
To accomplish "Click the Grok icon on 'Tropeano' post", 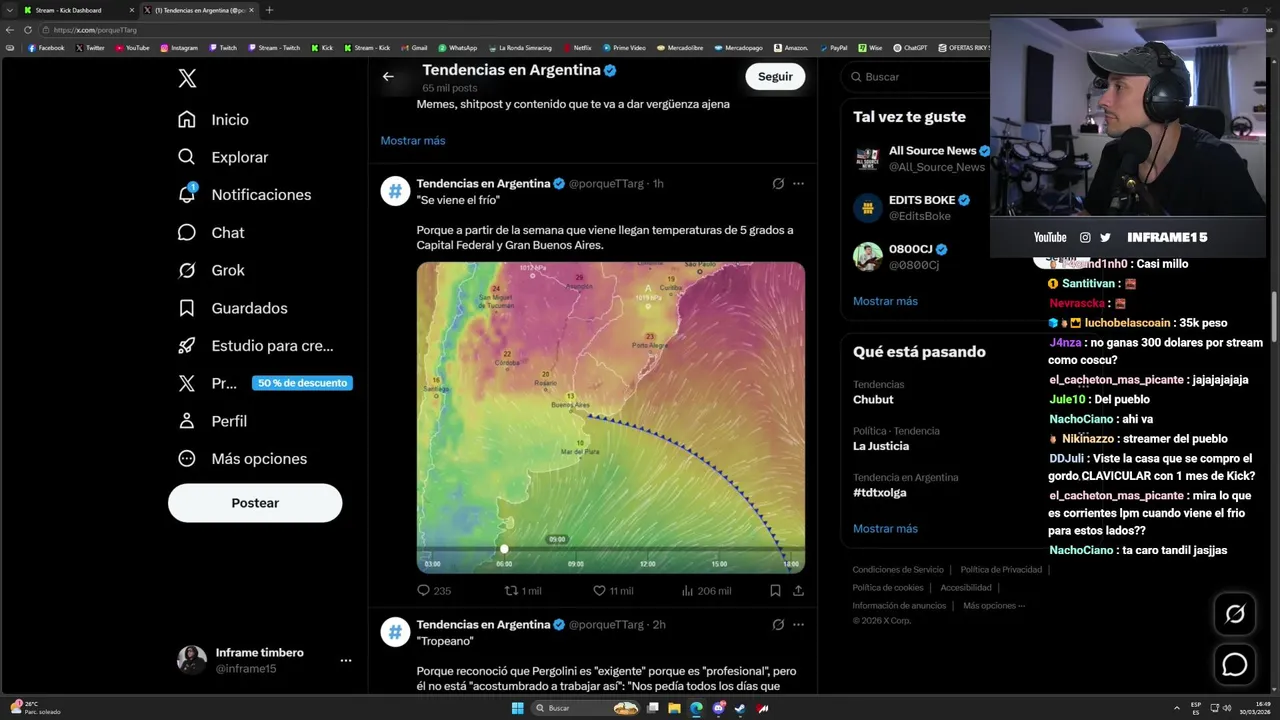I will [778, 625].
